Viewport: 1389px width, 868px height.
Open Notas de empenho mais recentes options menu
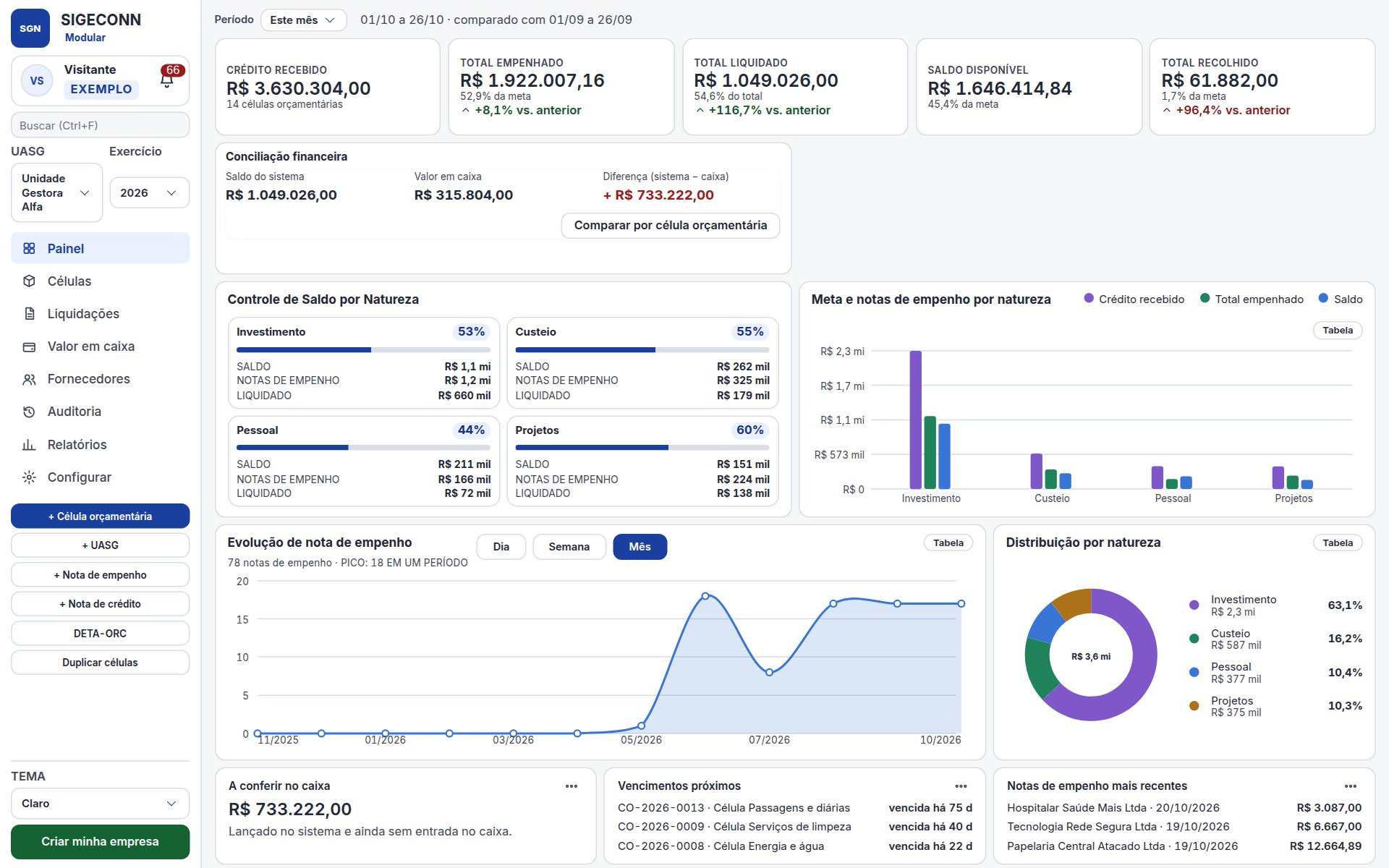pos(1350,786)
